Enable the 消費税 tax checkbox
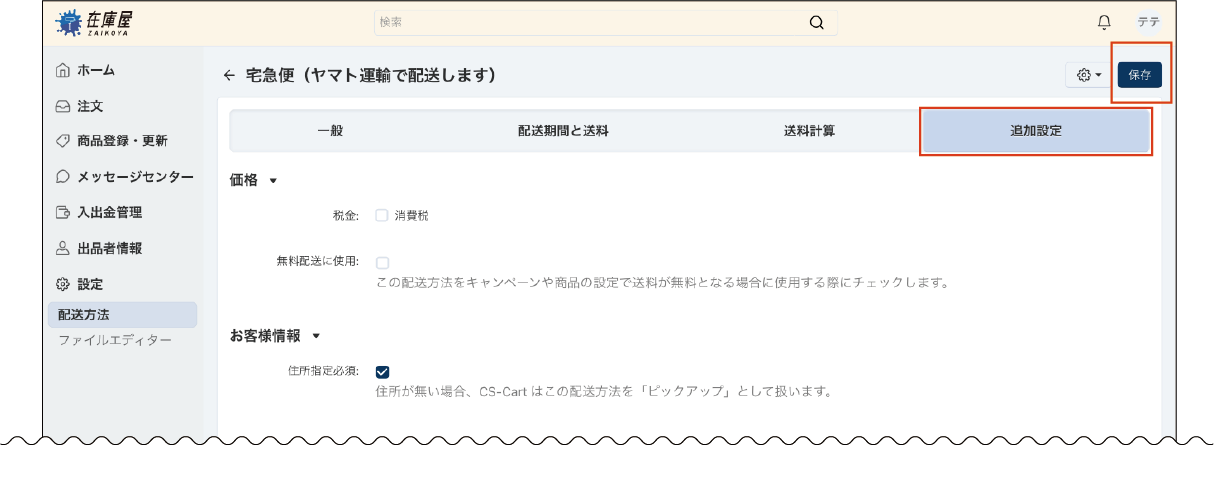 (x=382, y=215)
